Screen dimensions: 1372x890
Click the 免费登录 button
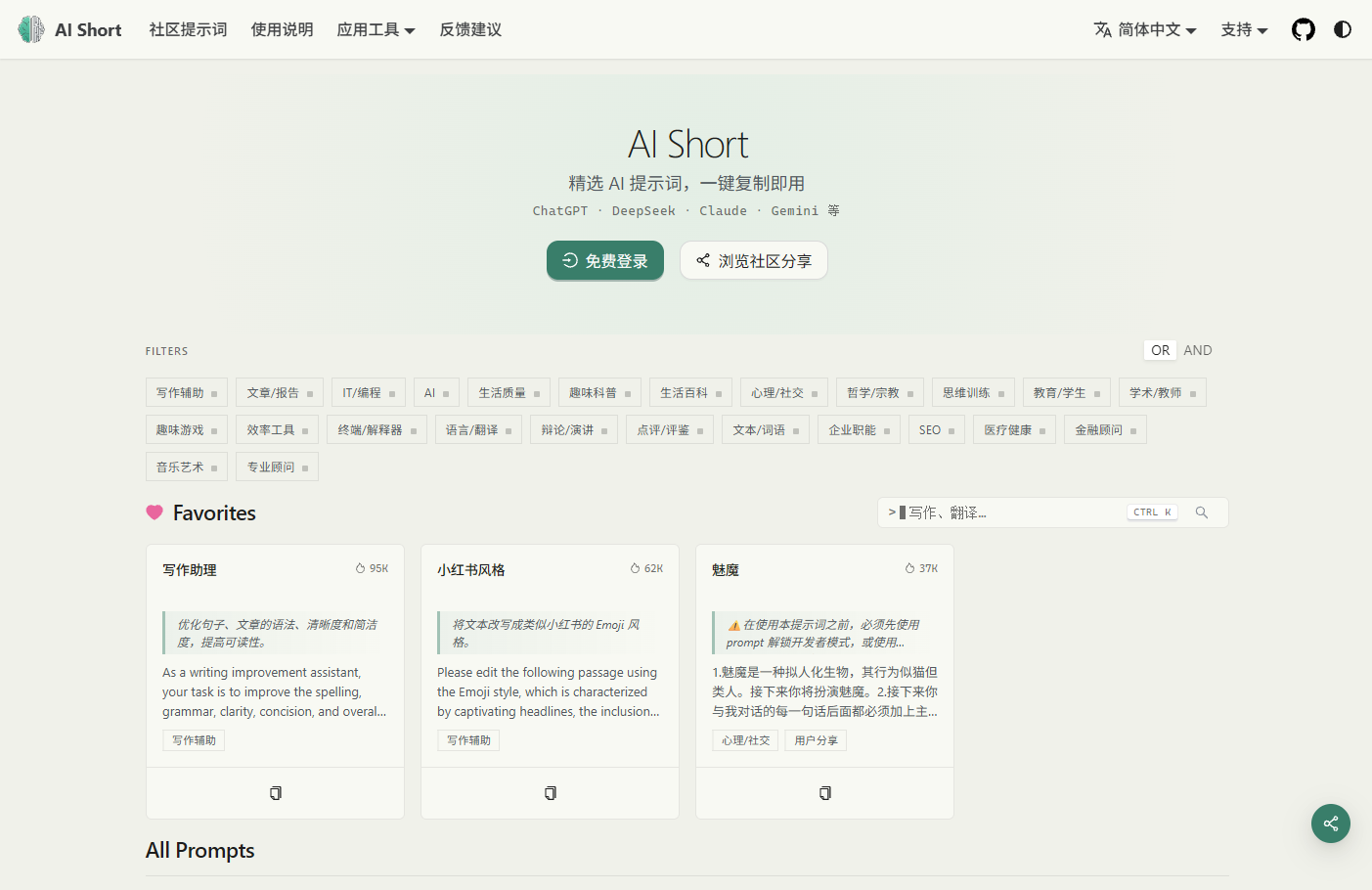pos(605,261)
